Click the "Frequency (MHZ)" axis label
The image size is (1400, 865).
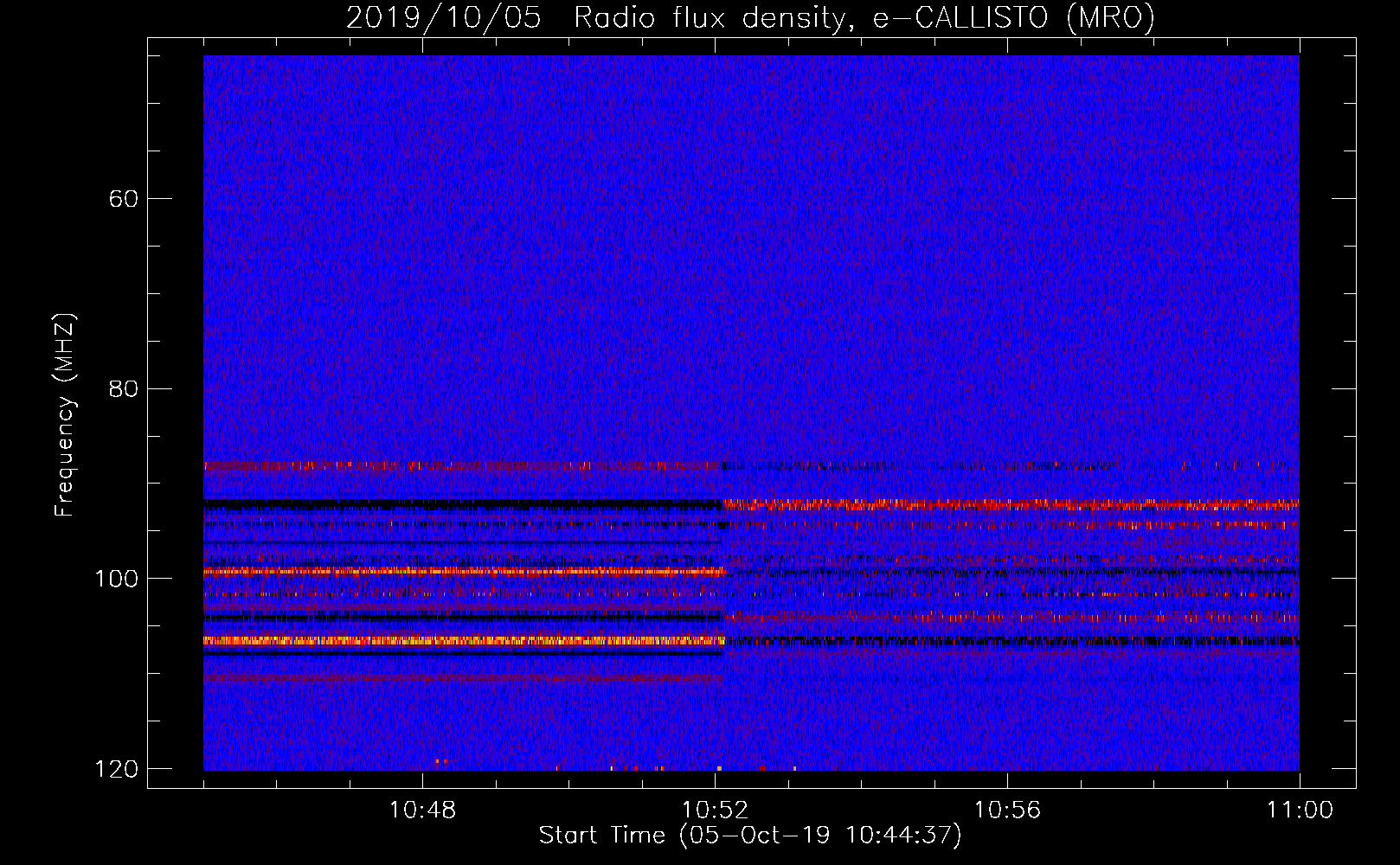pos(65,415)
